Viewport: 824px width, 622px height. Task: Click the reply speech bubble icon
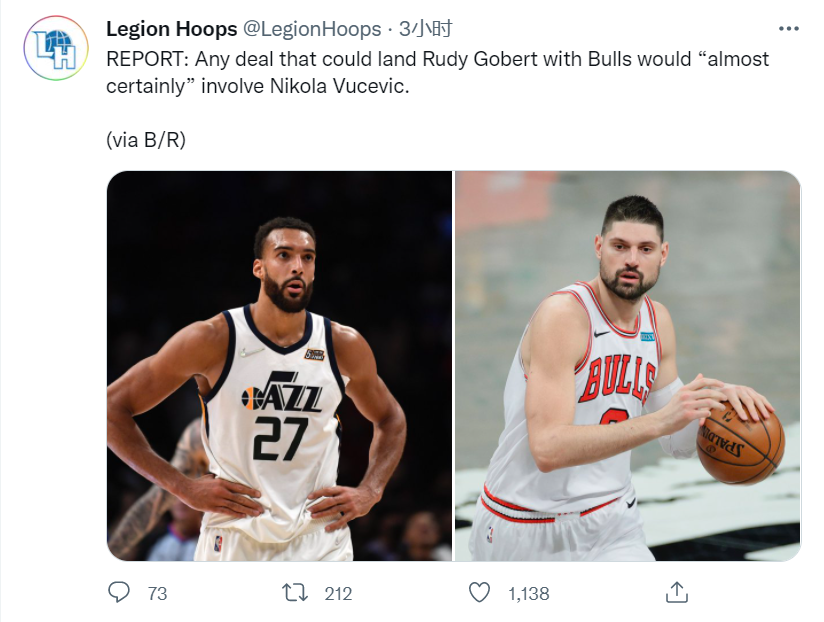pos(119,592)
